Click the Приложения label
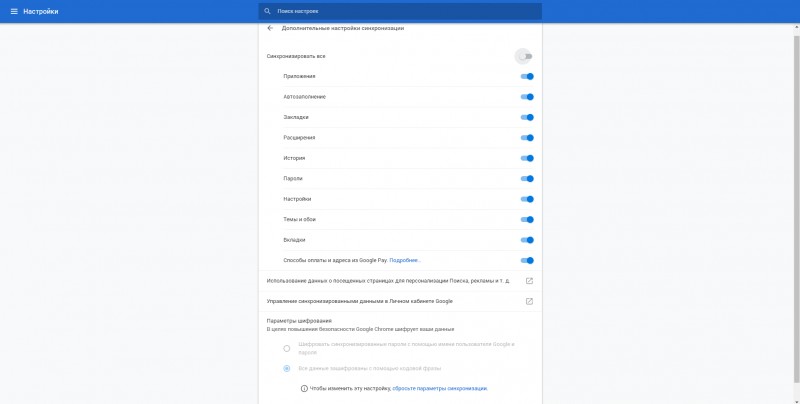 click(299, 77)
